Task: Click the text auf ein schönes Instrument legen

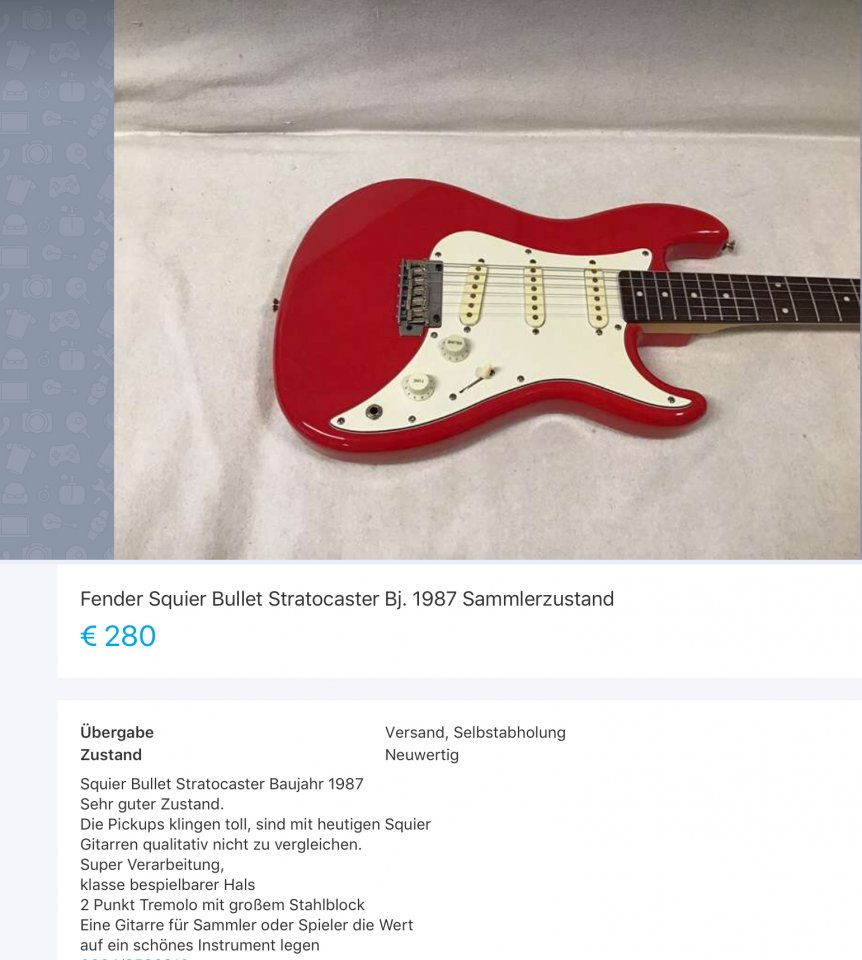Action: 200,945
